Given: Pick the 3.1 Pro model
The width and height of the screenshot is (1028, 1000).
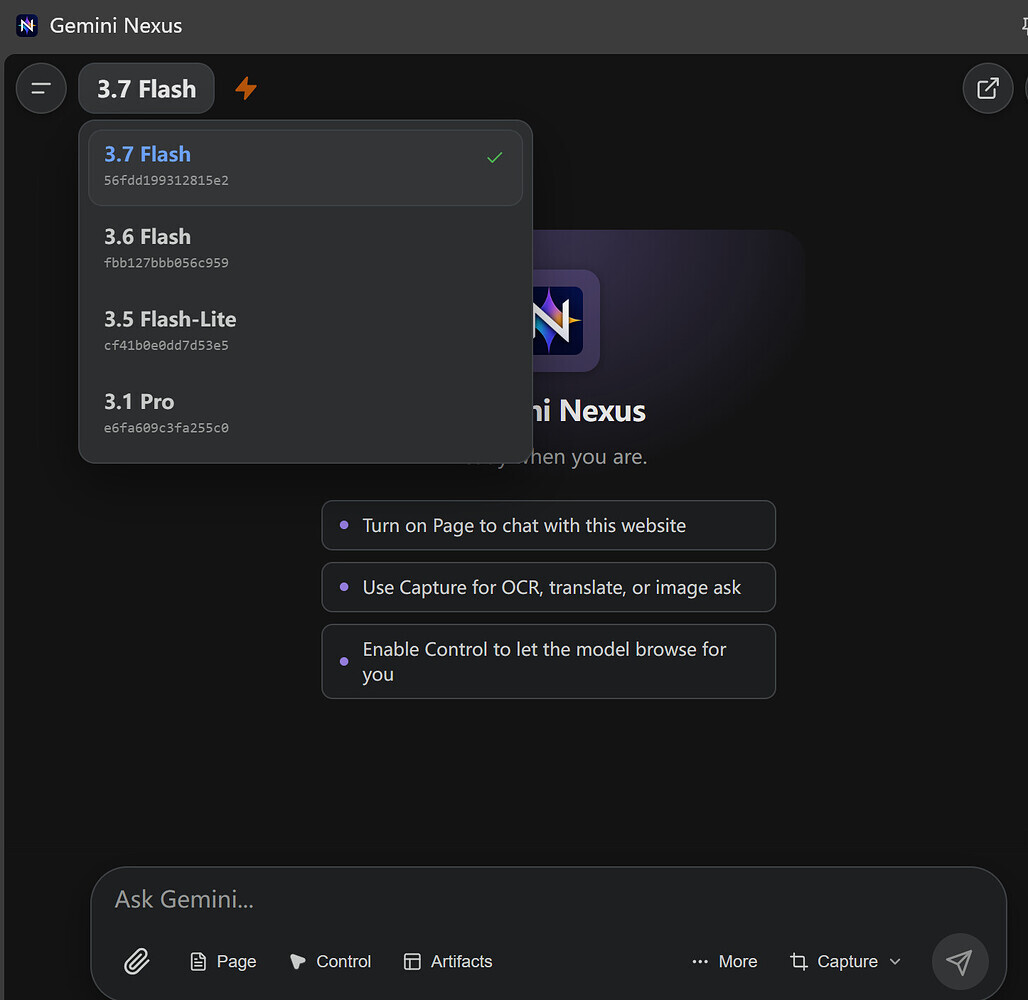Looking at the screenshot, I should point(306,414).
